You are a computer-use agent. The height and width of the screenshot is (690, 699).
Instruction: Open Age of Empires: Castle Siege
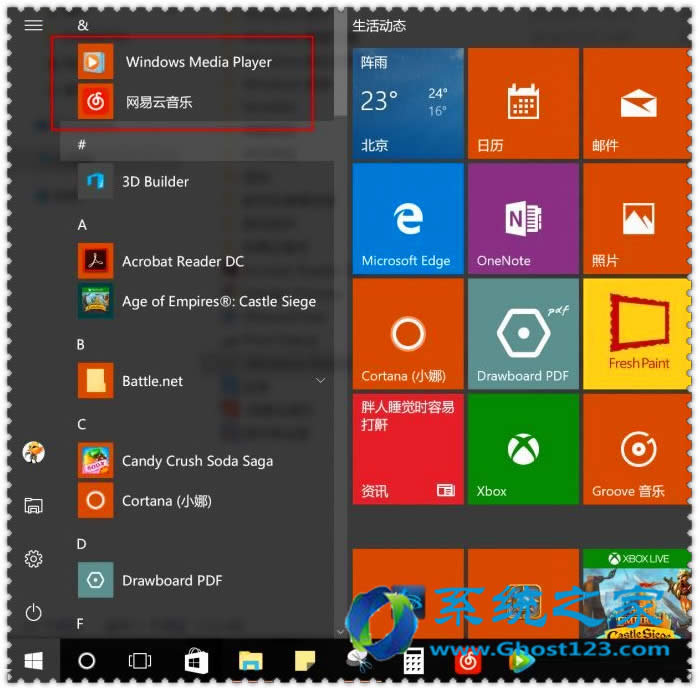pyautogui.click(x=218, y=301)
